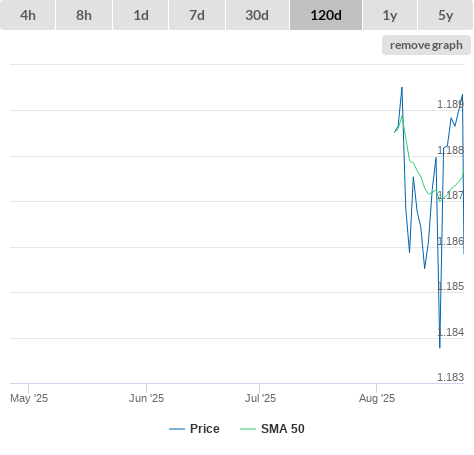Screen dimensions: 474x455
Task: Show the 1y chart range
Action: 390,15
